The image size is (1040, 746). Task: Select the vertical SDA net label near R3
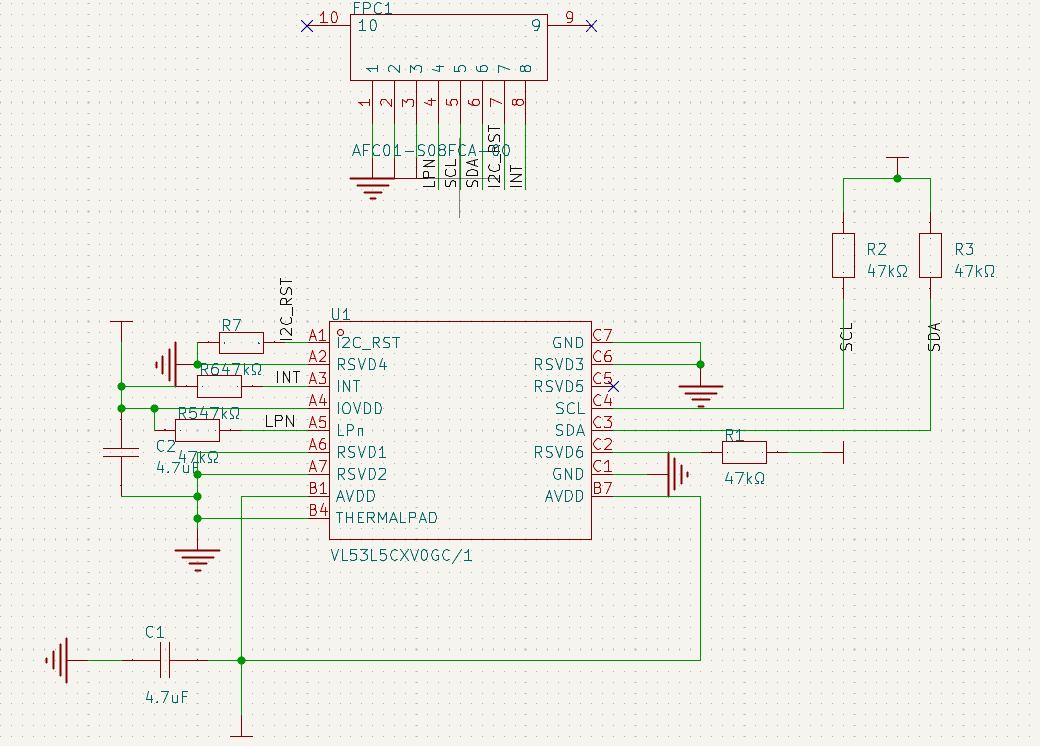pyautogui.click(x=935, y=337)
